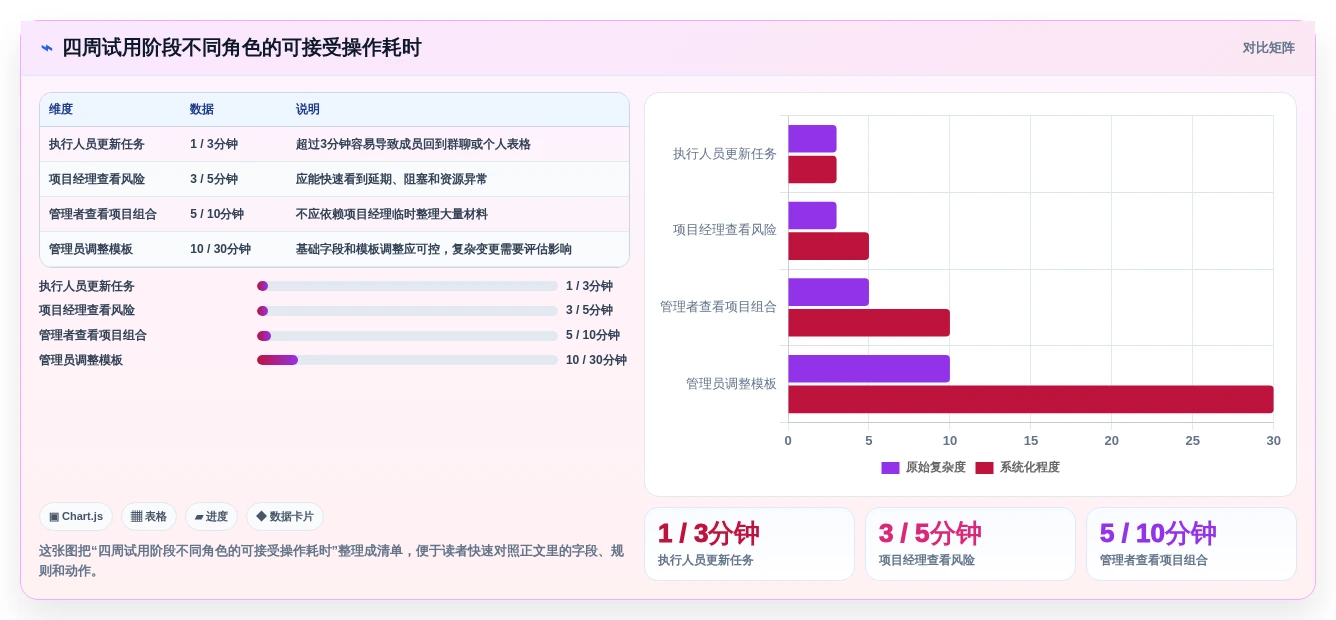
Task: Click the 对比矩阵 label in header
Action: click(1268, 48)
